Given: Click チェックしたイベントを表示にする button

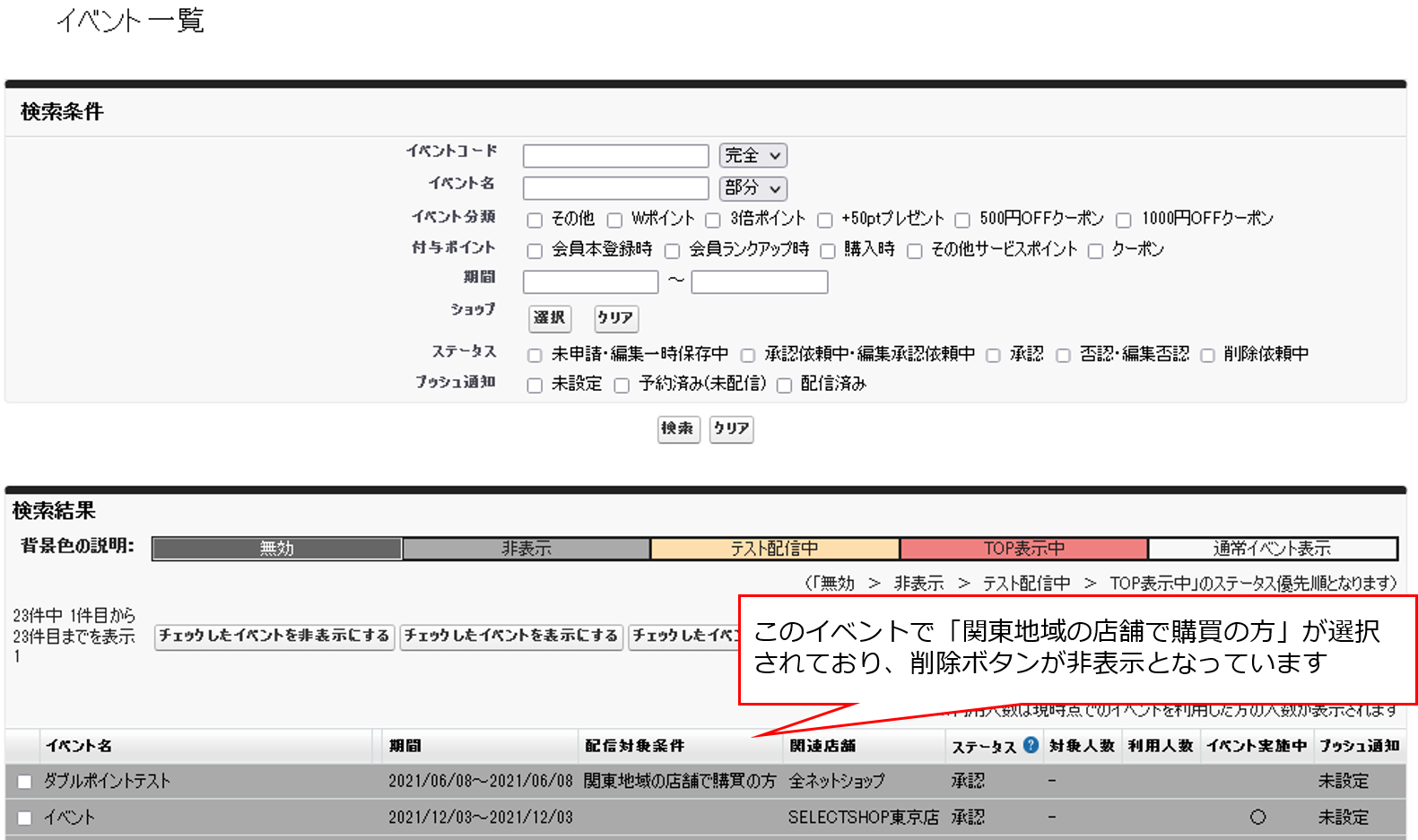Looking at the screenshot, I should [x=511, y=636].
